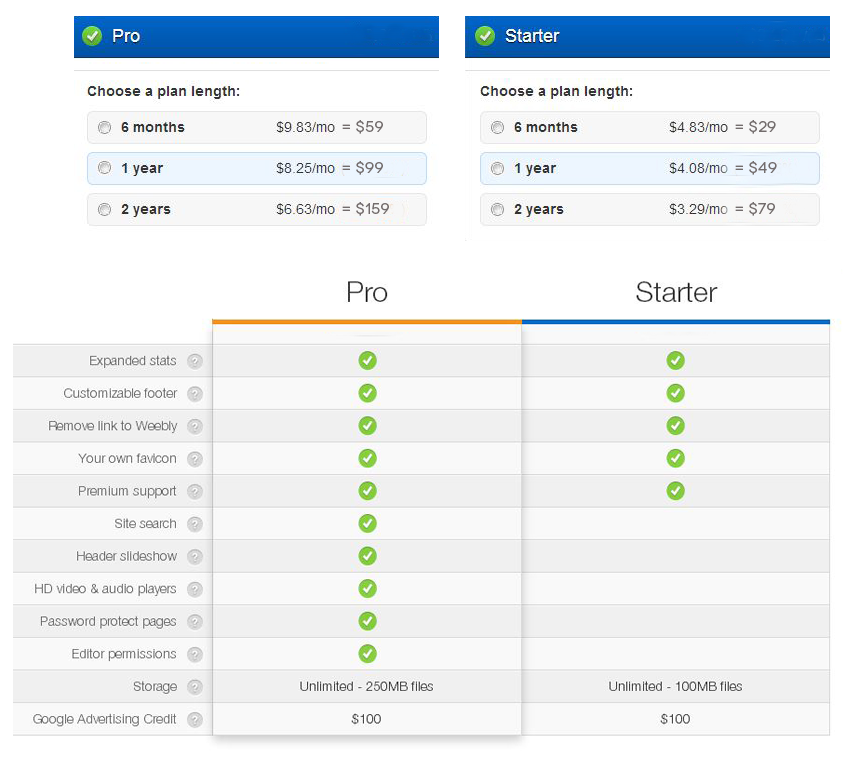Click the Starter '$3.29/mo = $79' price
843x762 pixels.
722,209
